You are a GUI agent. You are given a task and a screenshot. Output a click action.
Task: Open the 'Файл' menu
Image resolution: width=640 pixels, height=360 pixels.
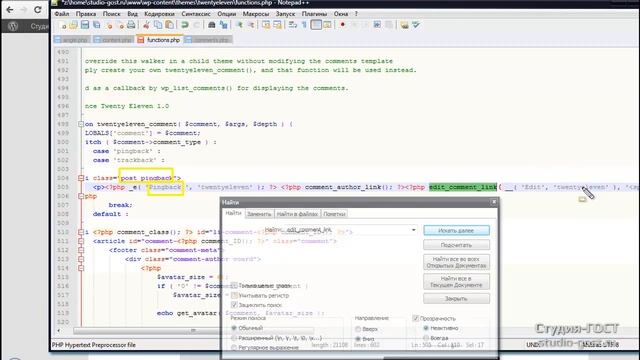(x=62, y=13)
